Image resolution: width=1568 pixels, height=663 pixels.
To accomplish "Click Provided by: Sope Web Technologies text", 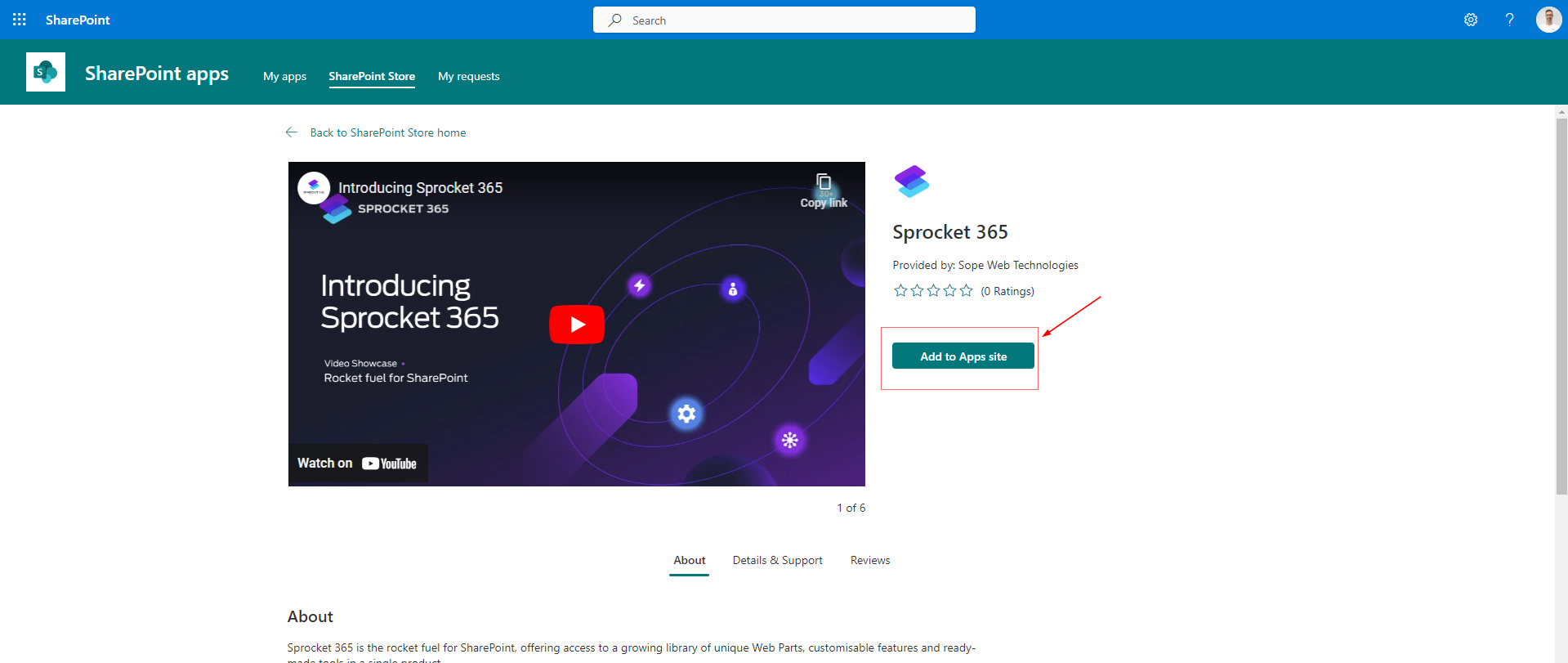I will point(985,265).
